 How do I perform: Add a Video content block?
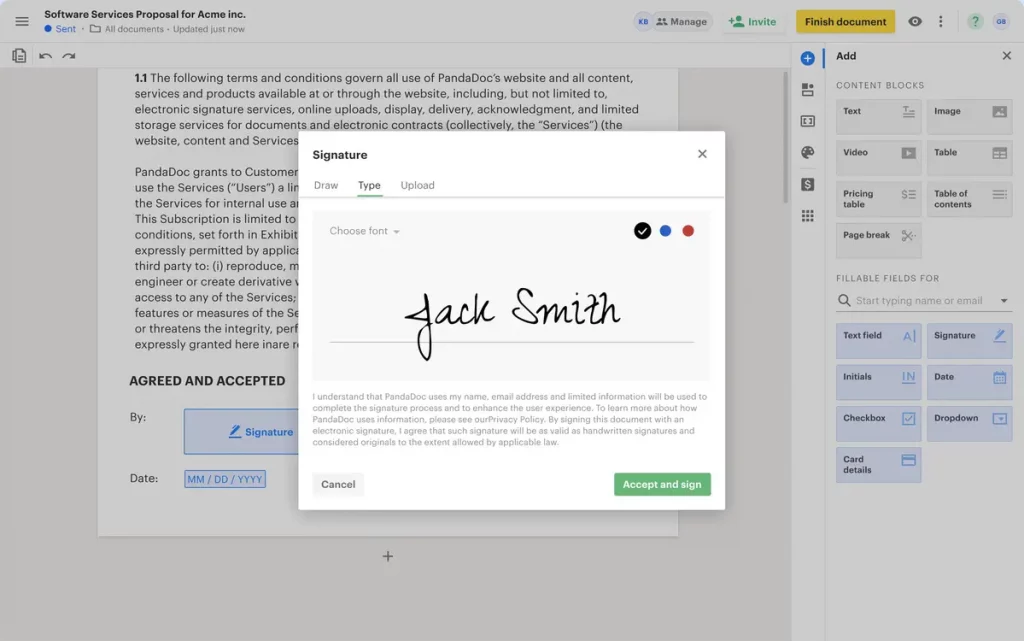point(878,157)
